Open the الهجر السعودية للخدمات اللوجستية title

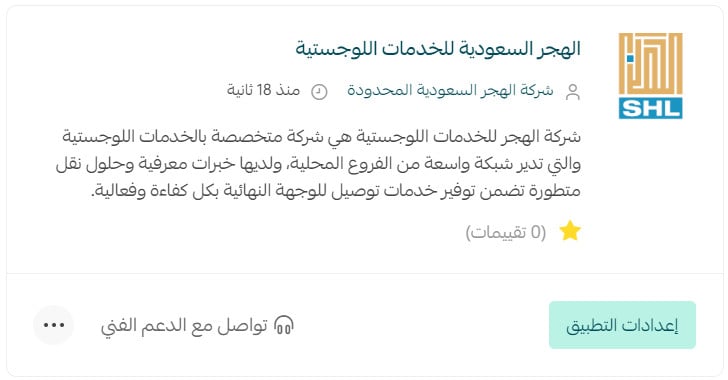438,49
